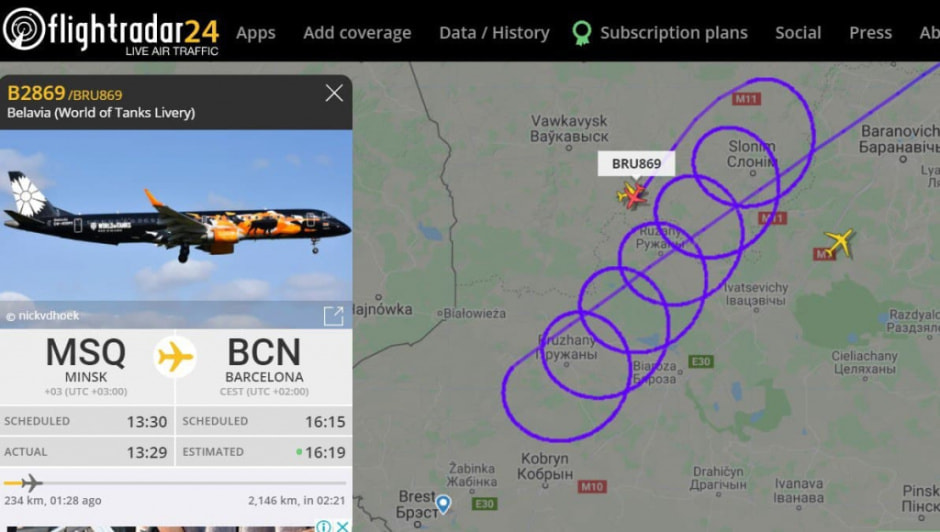940x532 pixels.
Task: Open the Social menu
Action: click(798, 32)
